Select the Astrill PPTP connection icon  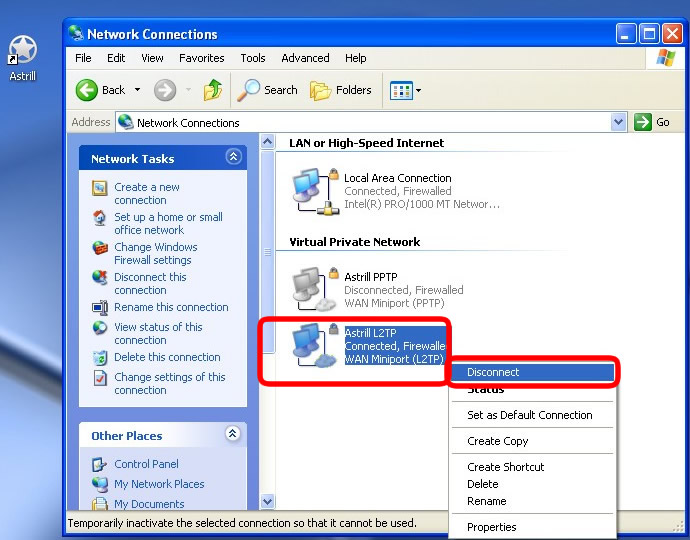316,290
